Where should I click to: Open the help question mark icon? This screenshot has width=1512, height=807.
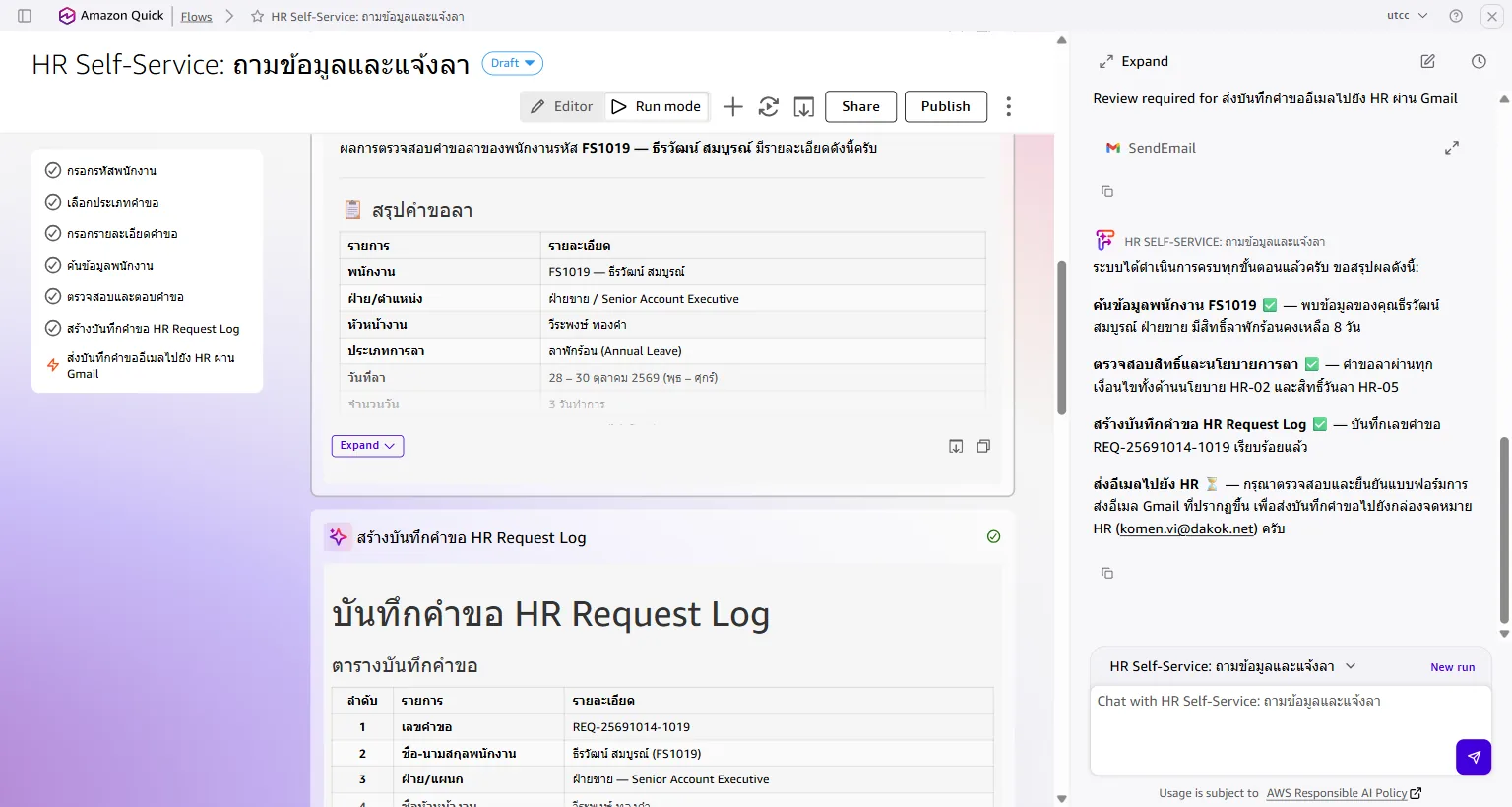(1456, 16)
